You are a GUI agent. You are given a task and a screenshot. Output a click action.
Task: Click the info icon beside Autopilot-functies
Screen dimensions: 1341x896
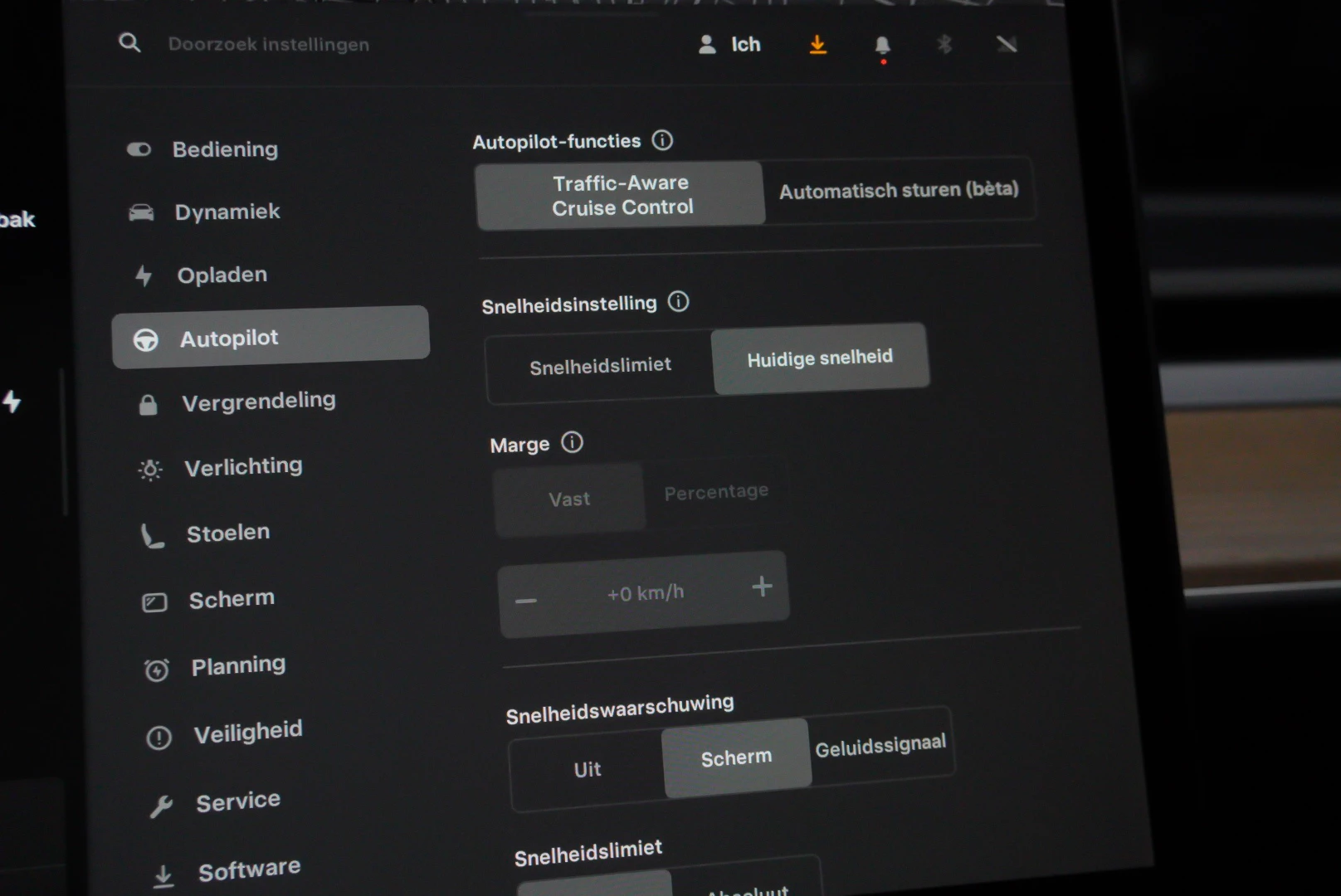(x=662, y=140)
